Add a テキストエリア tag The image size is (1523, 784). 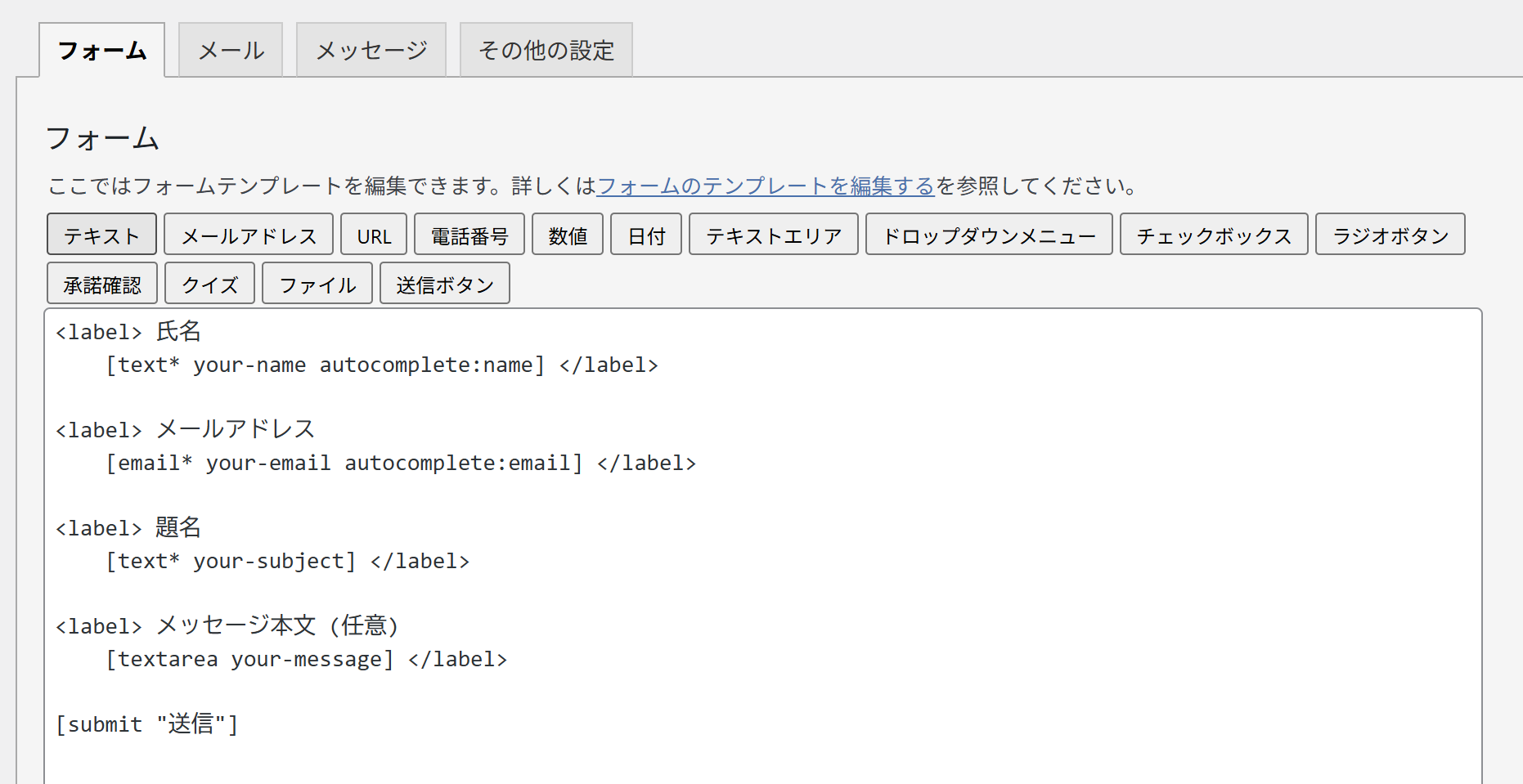point(774,235)
